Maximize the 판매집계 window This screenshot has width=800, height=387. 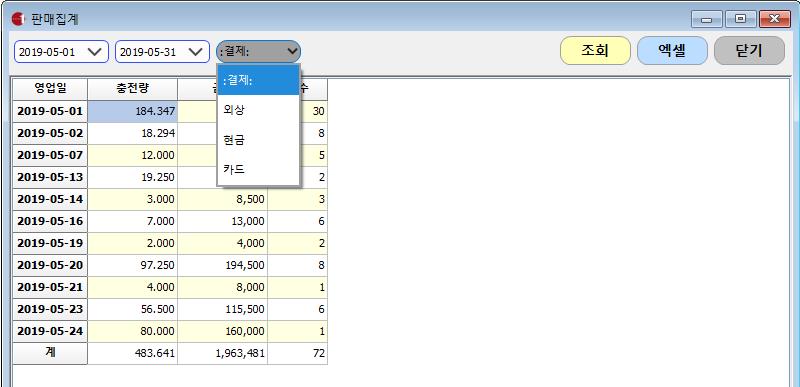tap(740, 19)
